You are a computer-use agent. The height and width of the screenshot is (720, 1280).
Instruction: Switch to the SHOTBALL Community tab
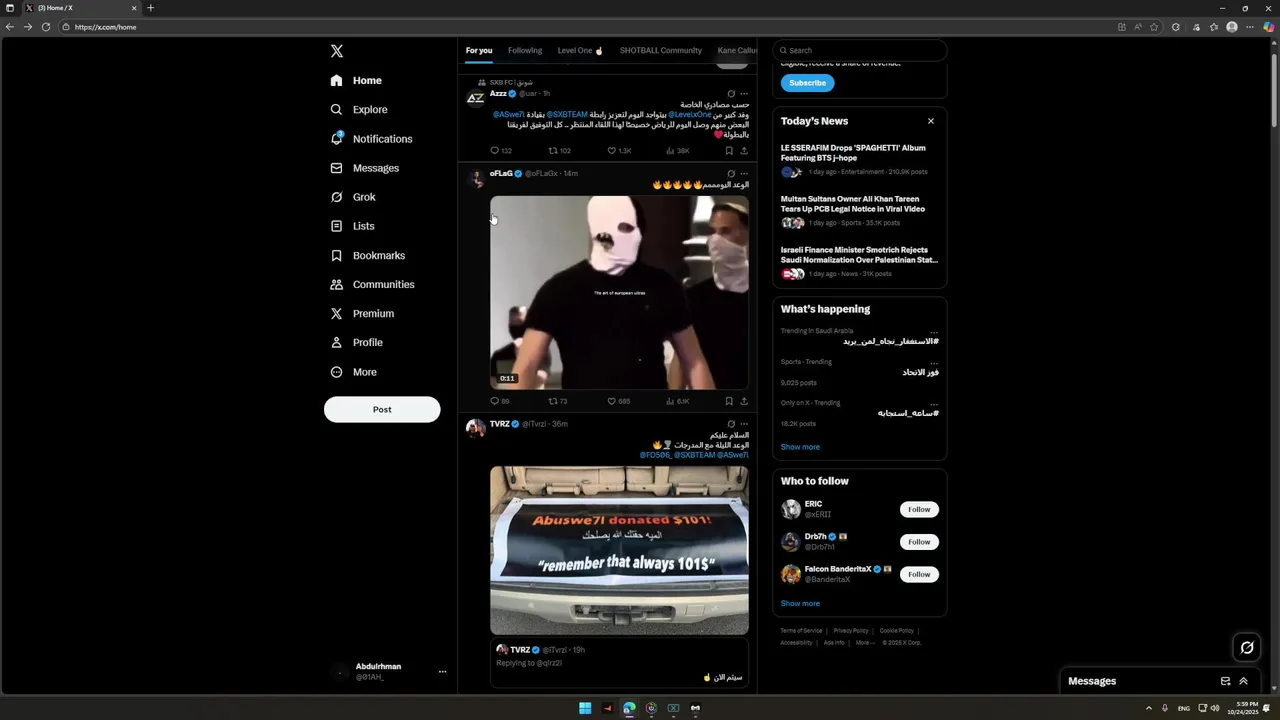[661, 50]
